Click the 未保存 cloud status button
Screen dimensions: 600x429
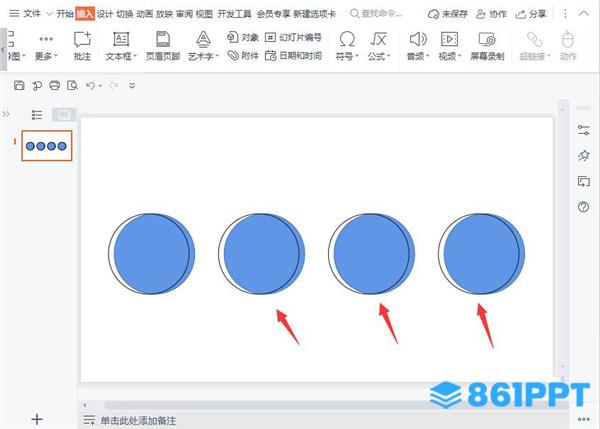(x=448, y=14)
